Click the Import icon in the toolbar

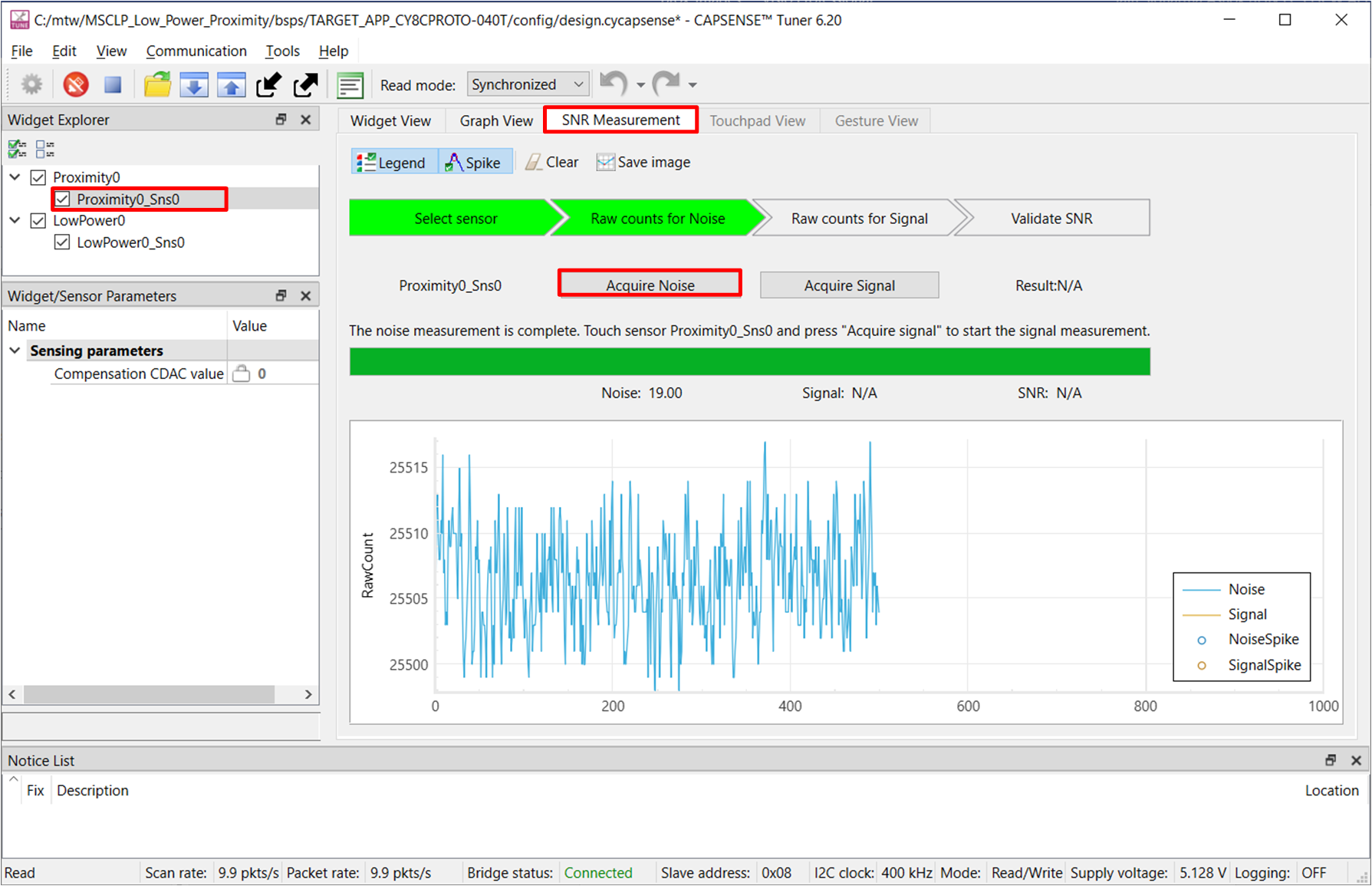[268, 84]
